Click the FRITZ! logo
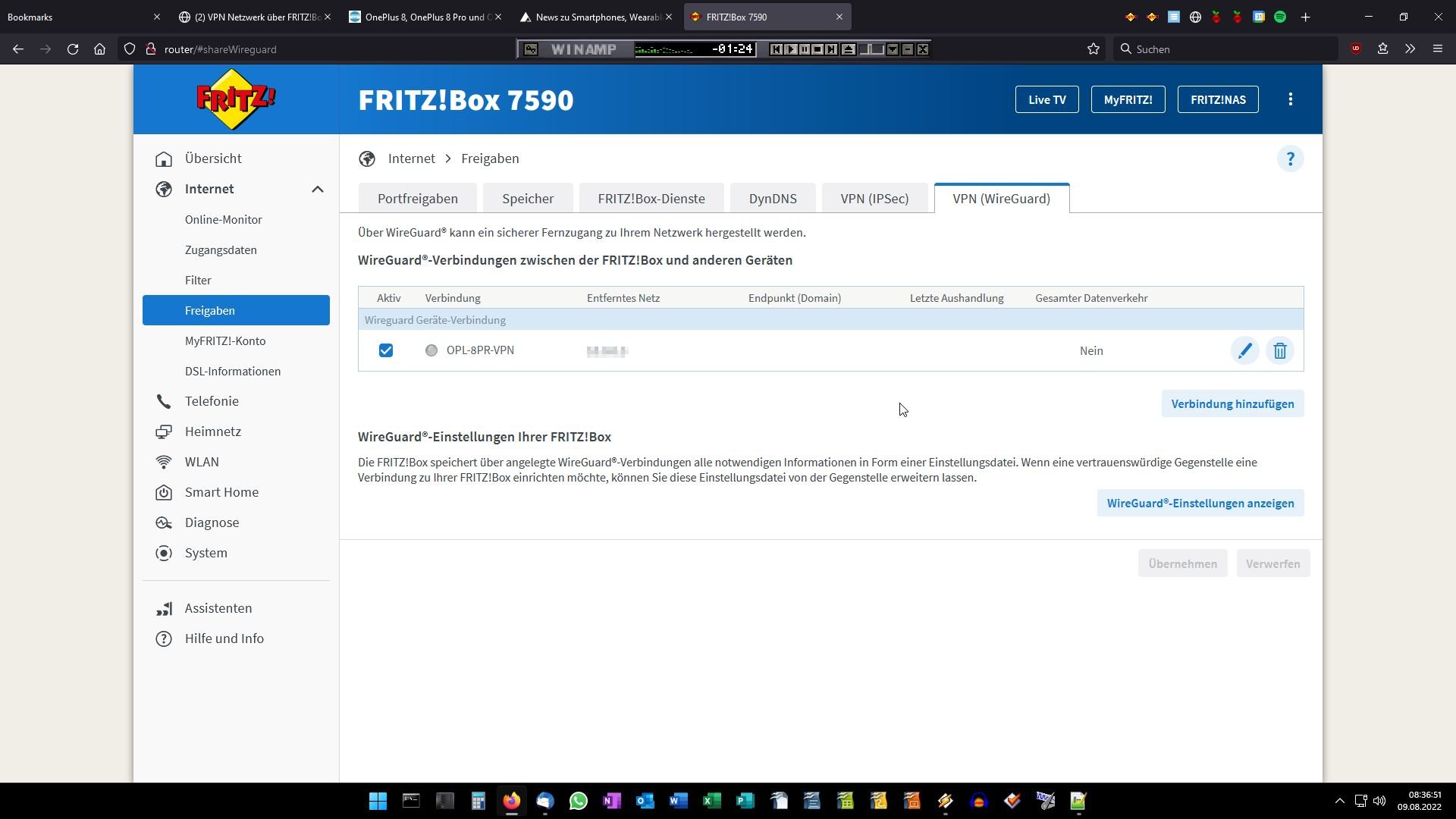This screenshot has width=1456, height=819. (x=236, y=99)
